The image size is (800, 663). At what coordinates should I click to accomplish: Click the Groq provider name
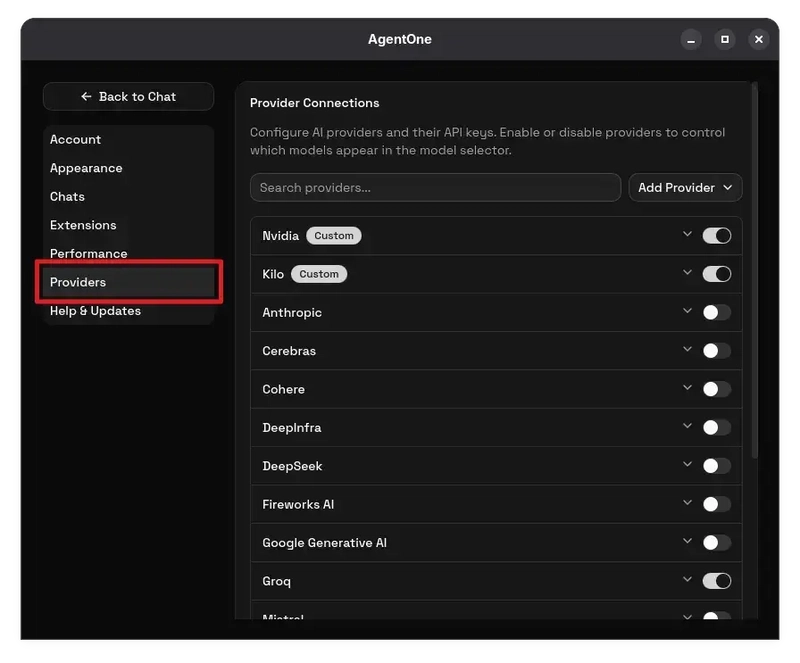(x=277, y=582)
